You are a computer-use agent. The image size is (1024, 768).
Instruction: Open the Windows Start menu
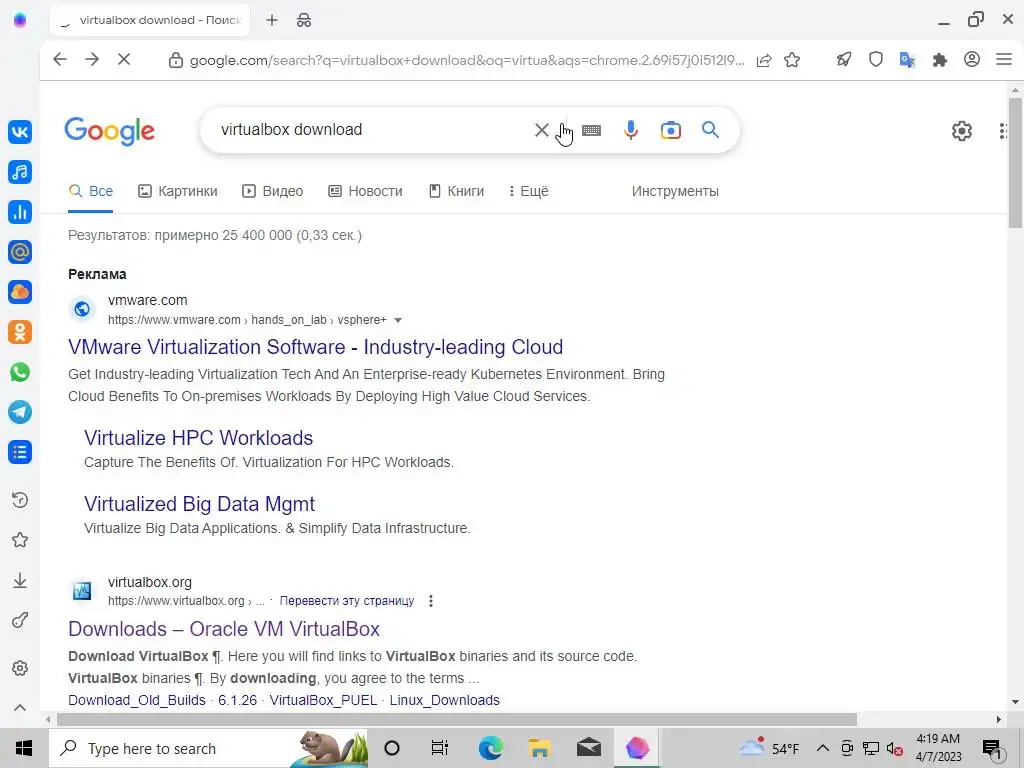tap(24, 748)
